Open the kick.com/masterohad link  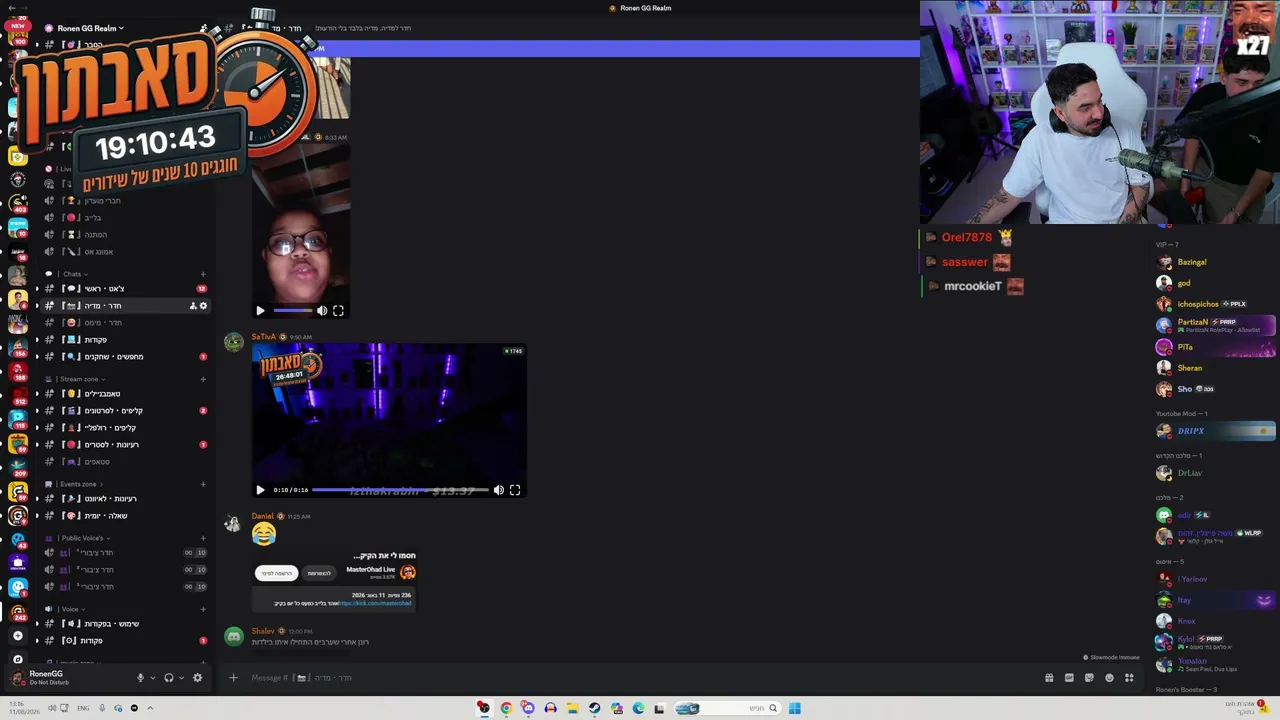(375, 603)
